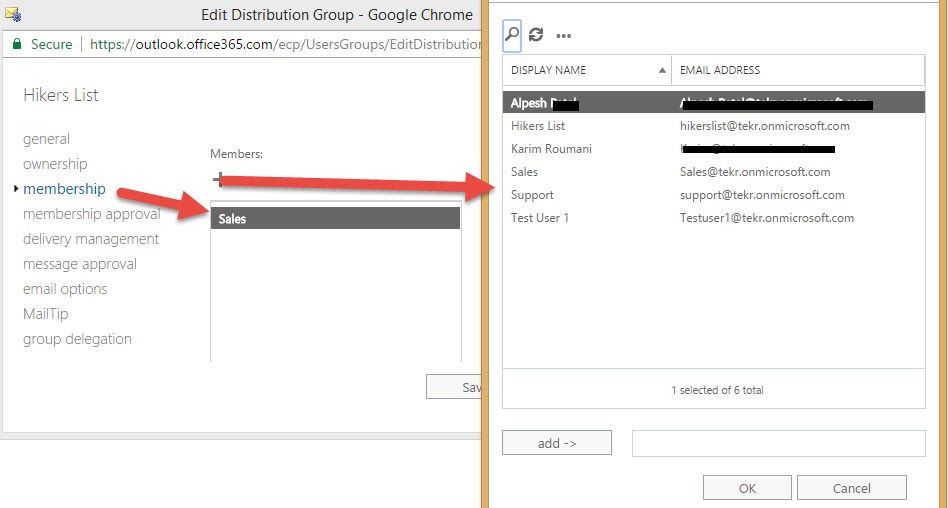The image size is (948, 508).
Task: Open the MailTip section
Action: point(45,314)
